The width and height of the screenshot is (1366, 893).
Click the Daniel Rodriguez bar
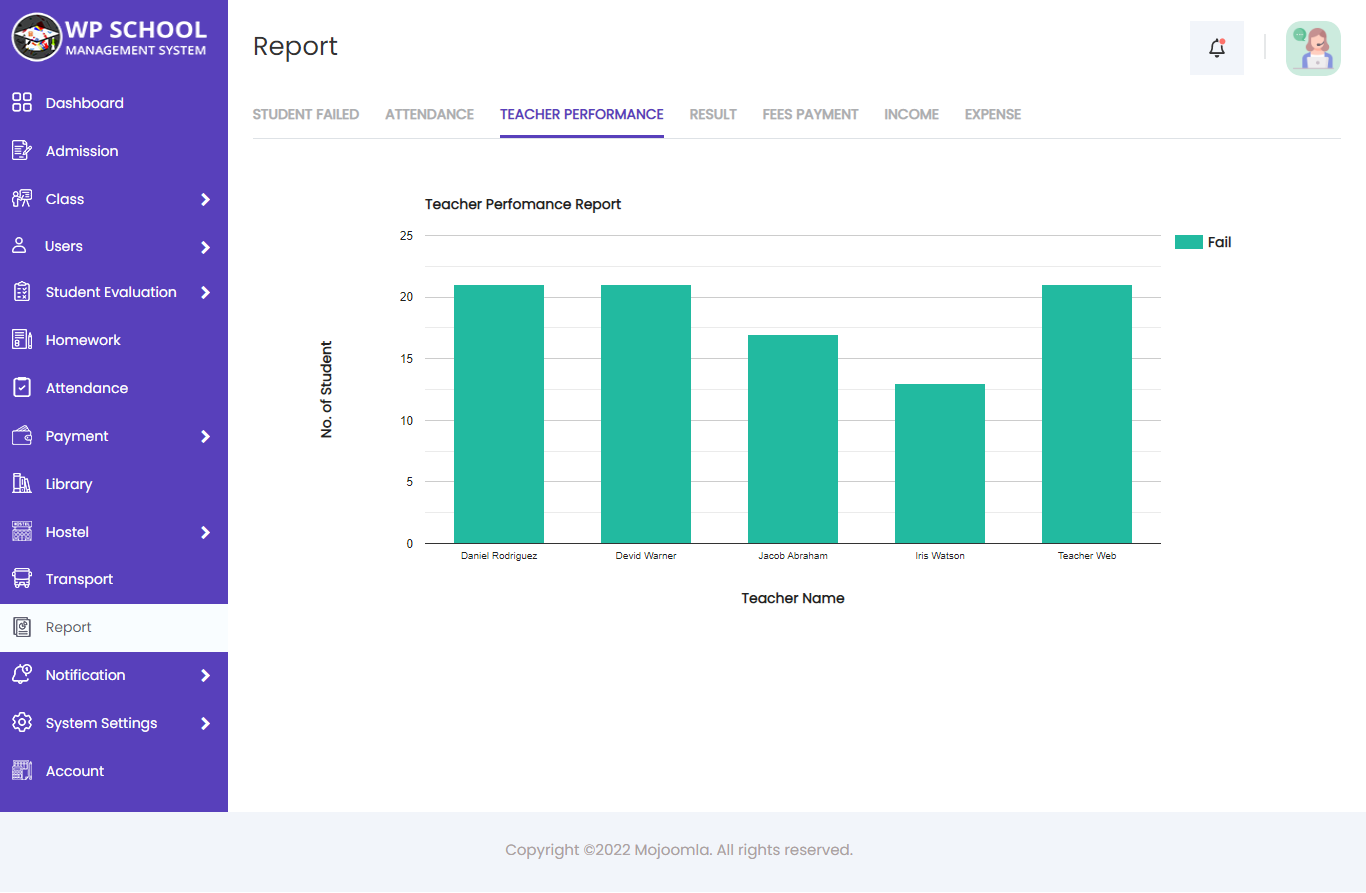point(499,414)
